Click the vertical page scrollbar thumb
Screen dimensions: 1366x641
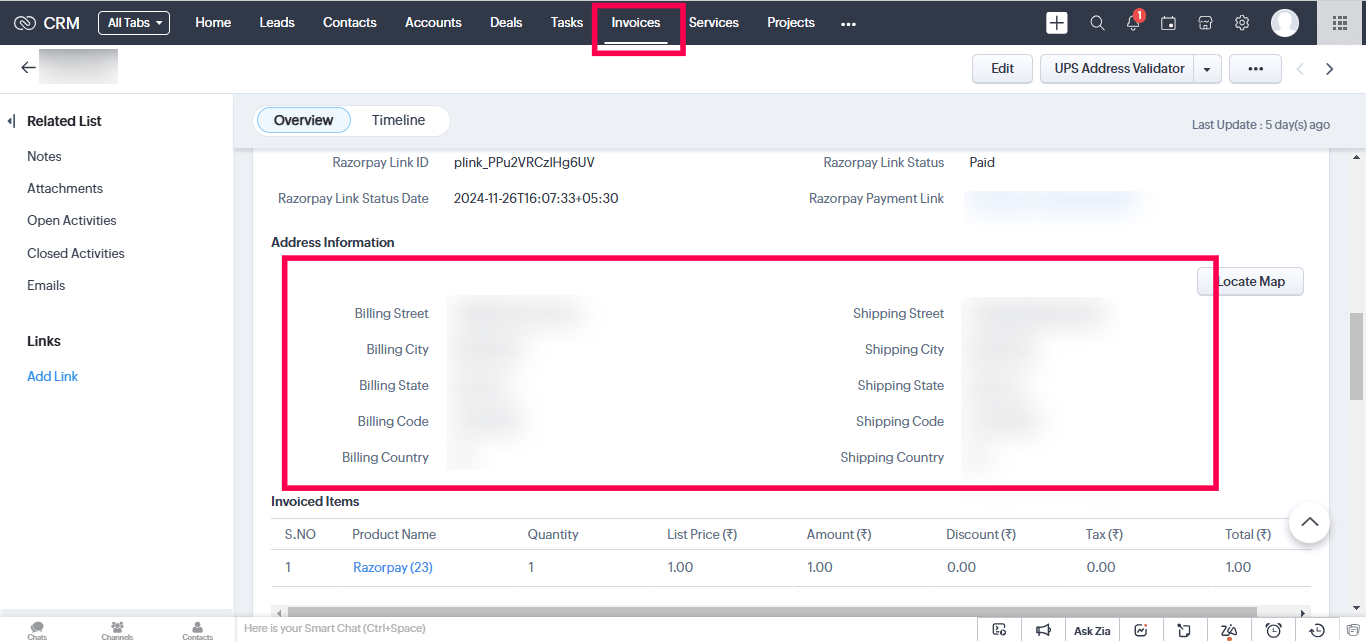click(x=1356, y=356)
